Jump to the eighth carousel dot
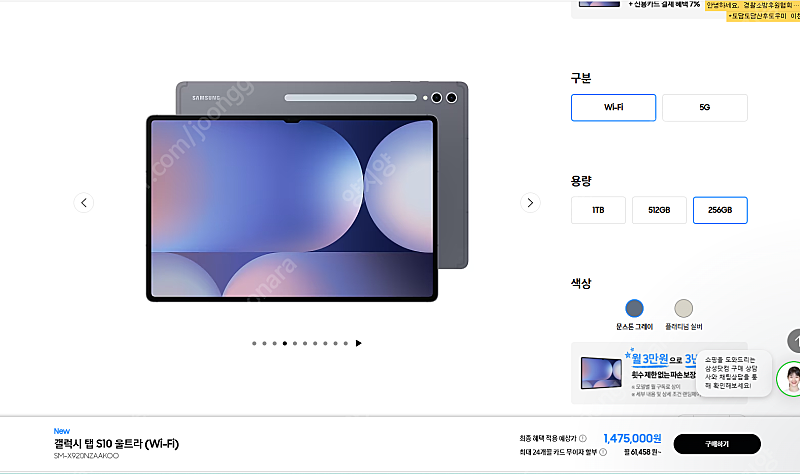Screen dimensions: 800x474 326,343
